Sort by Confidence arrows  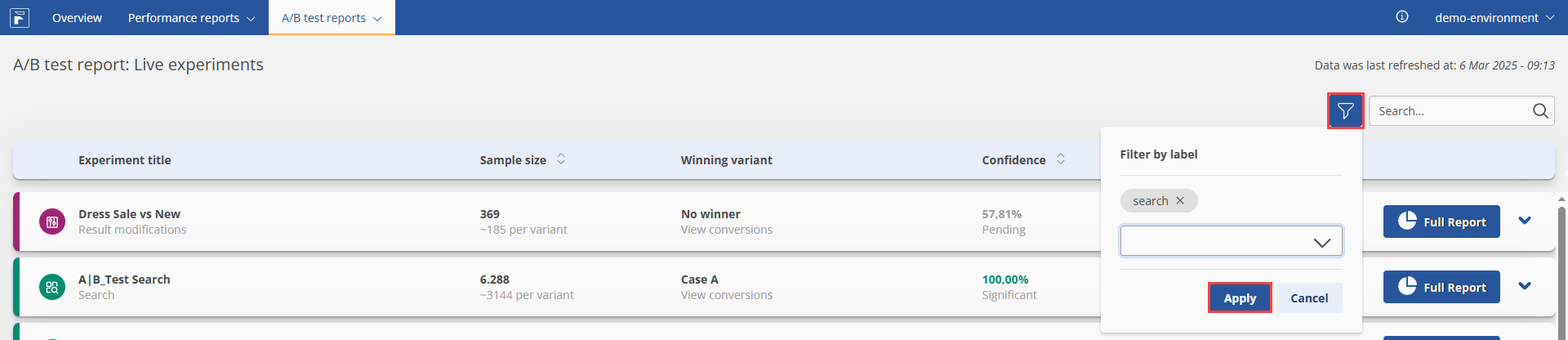1061,159
